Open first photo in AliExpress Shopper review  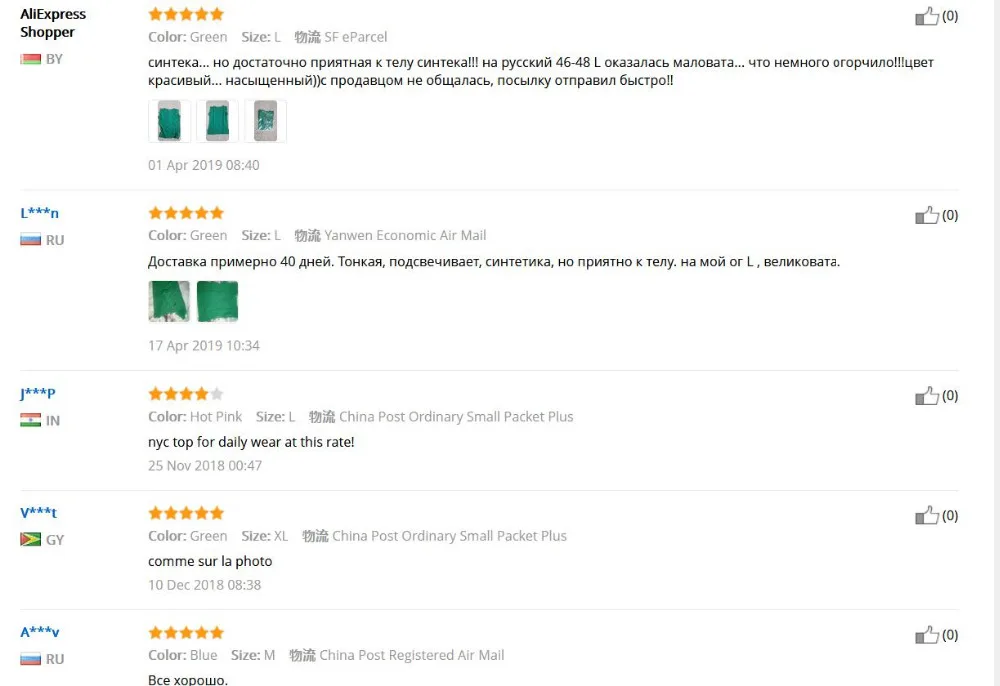(x=169, y=121)
